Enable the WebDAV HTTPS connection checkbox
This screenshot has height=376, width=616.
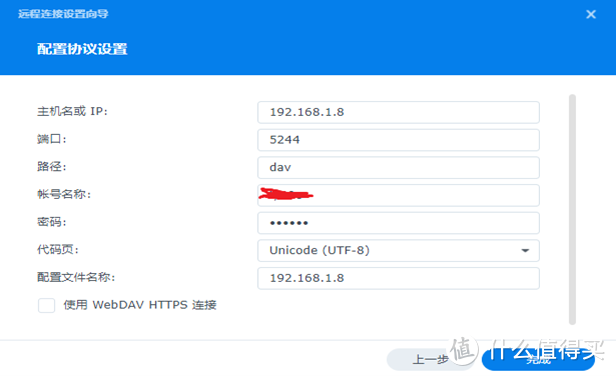point(46,305)
